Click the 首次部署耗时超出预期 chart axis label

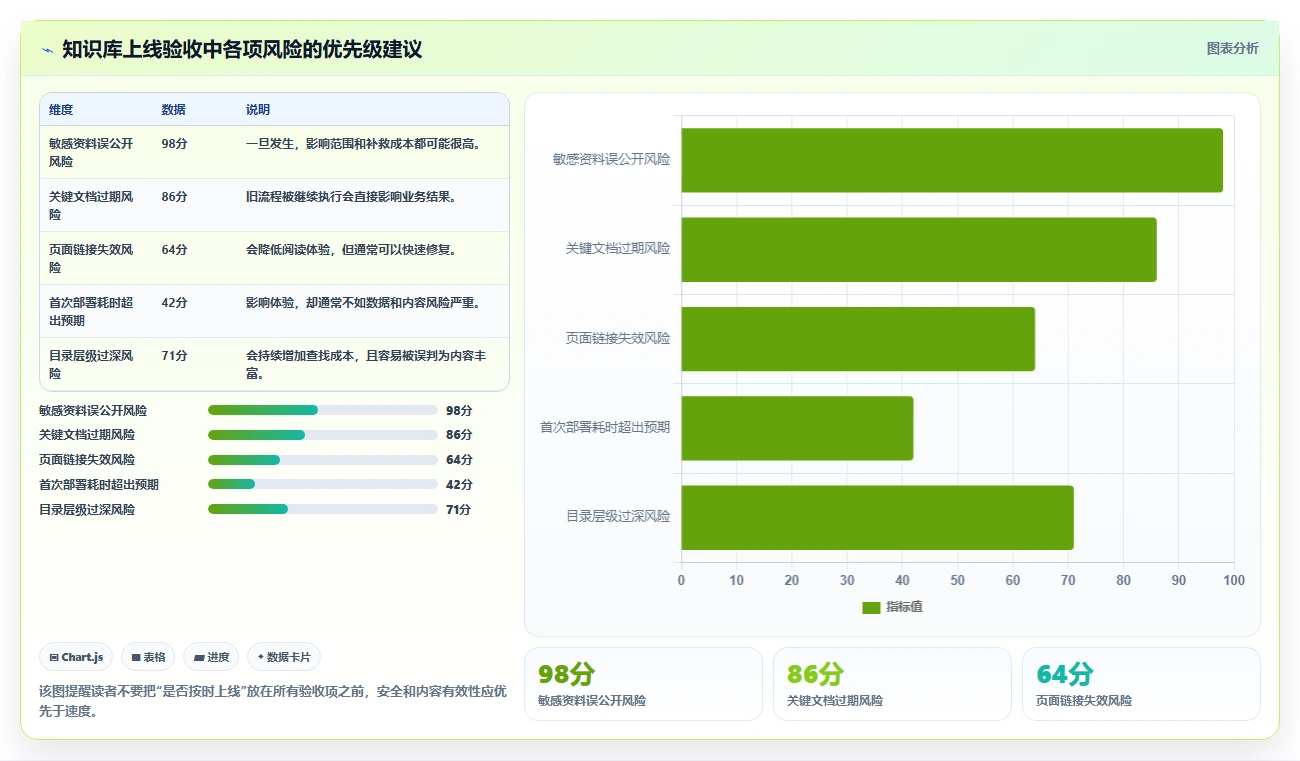tap(605, 427)
